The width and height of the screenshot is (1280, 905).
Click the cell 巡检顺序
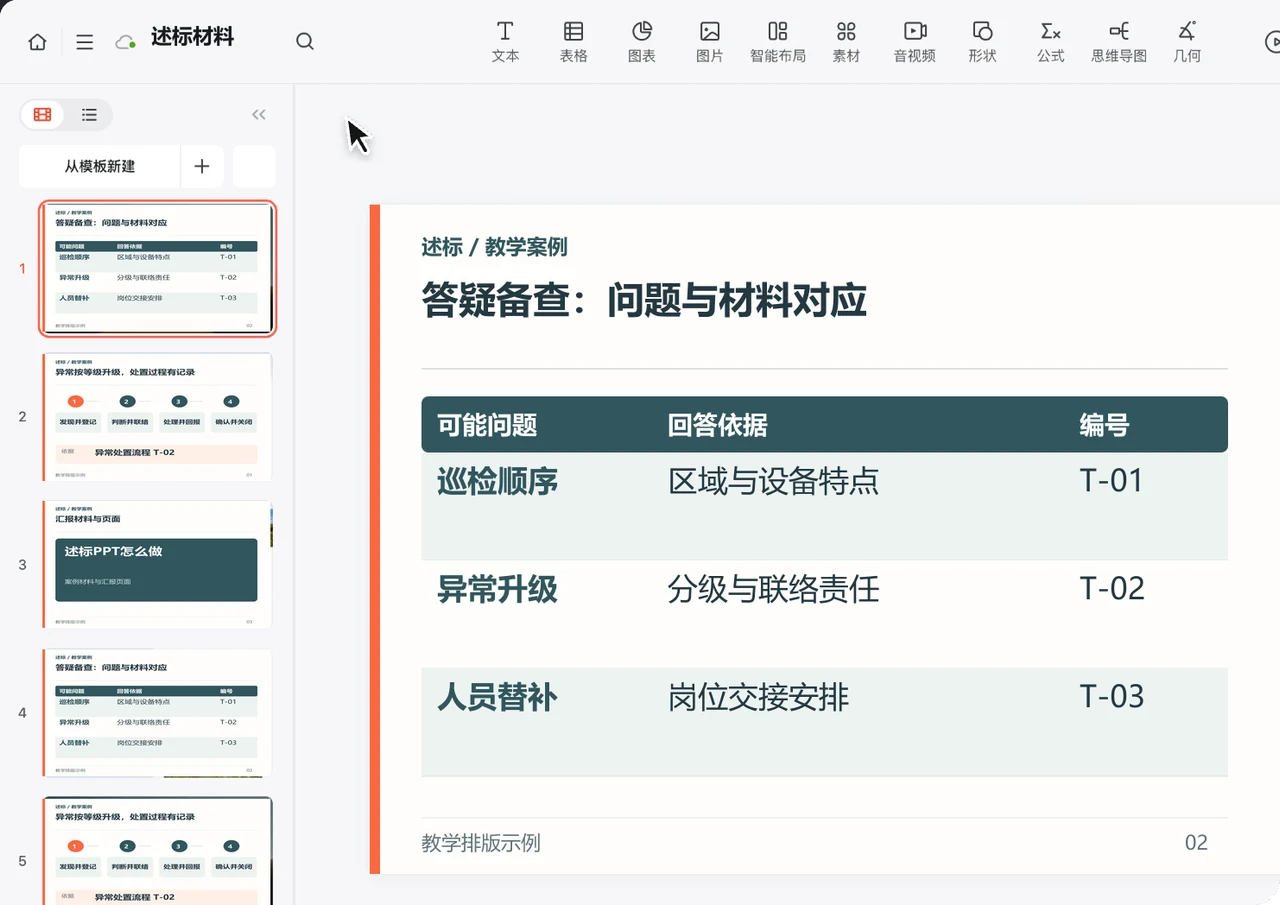pos(497,482)
